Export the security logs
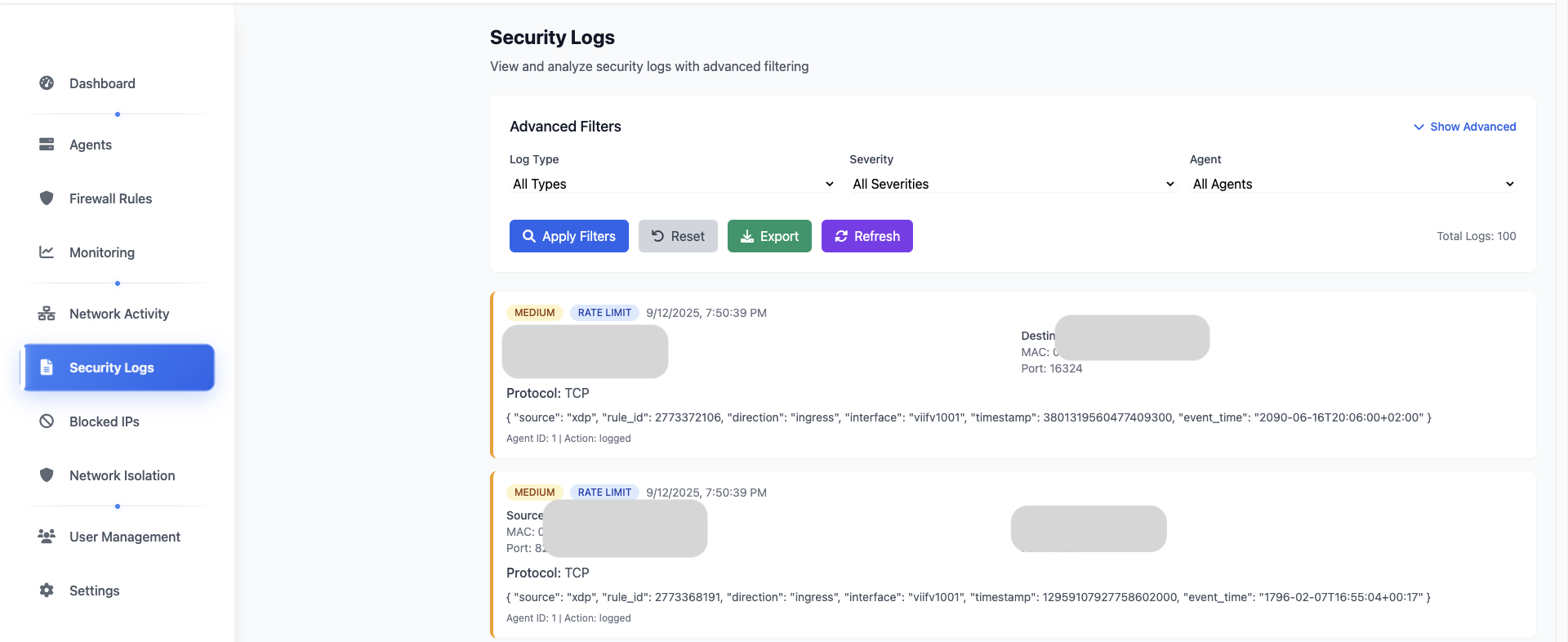The height and width of the screenshot is (642, 1568). pos(768,236)
